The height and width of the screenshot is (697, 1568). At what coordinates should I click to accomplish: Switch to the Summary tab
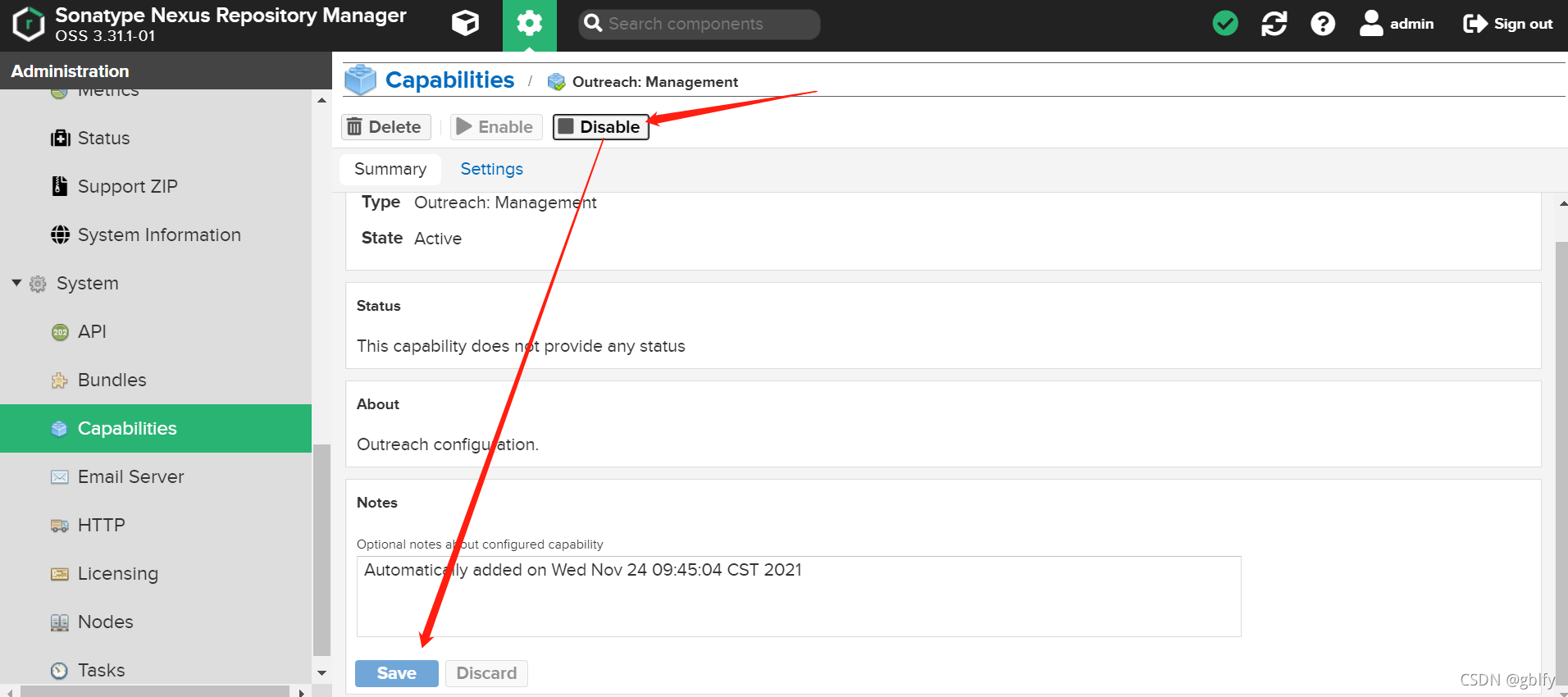coord(390,169)
